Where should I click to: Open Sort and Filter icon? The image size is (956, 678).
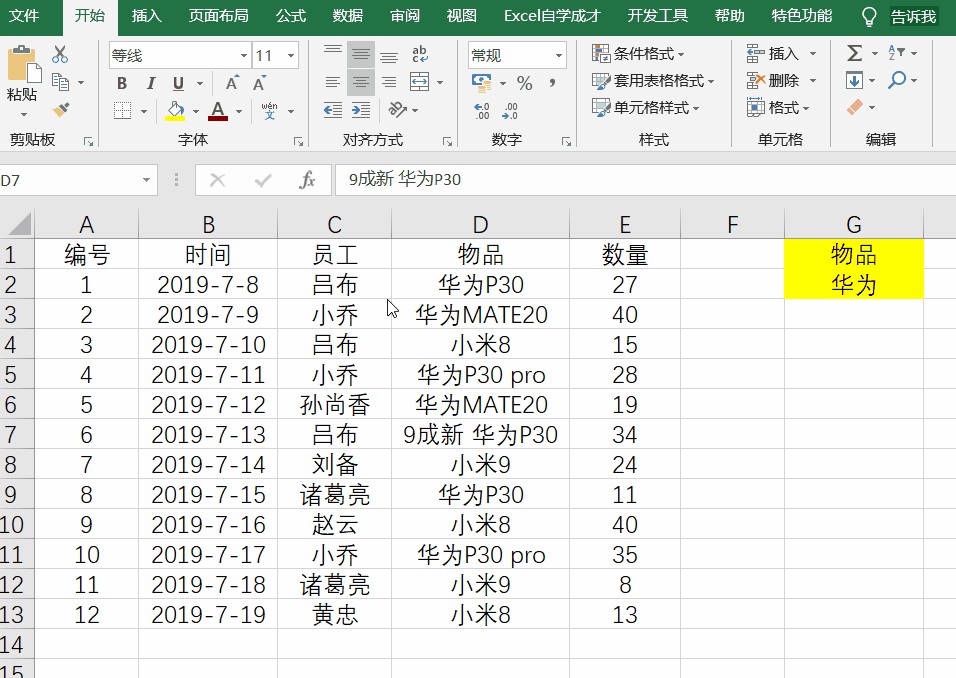(897, 53)
